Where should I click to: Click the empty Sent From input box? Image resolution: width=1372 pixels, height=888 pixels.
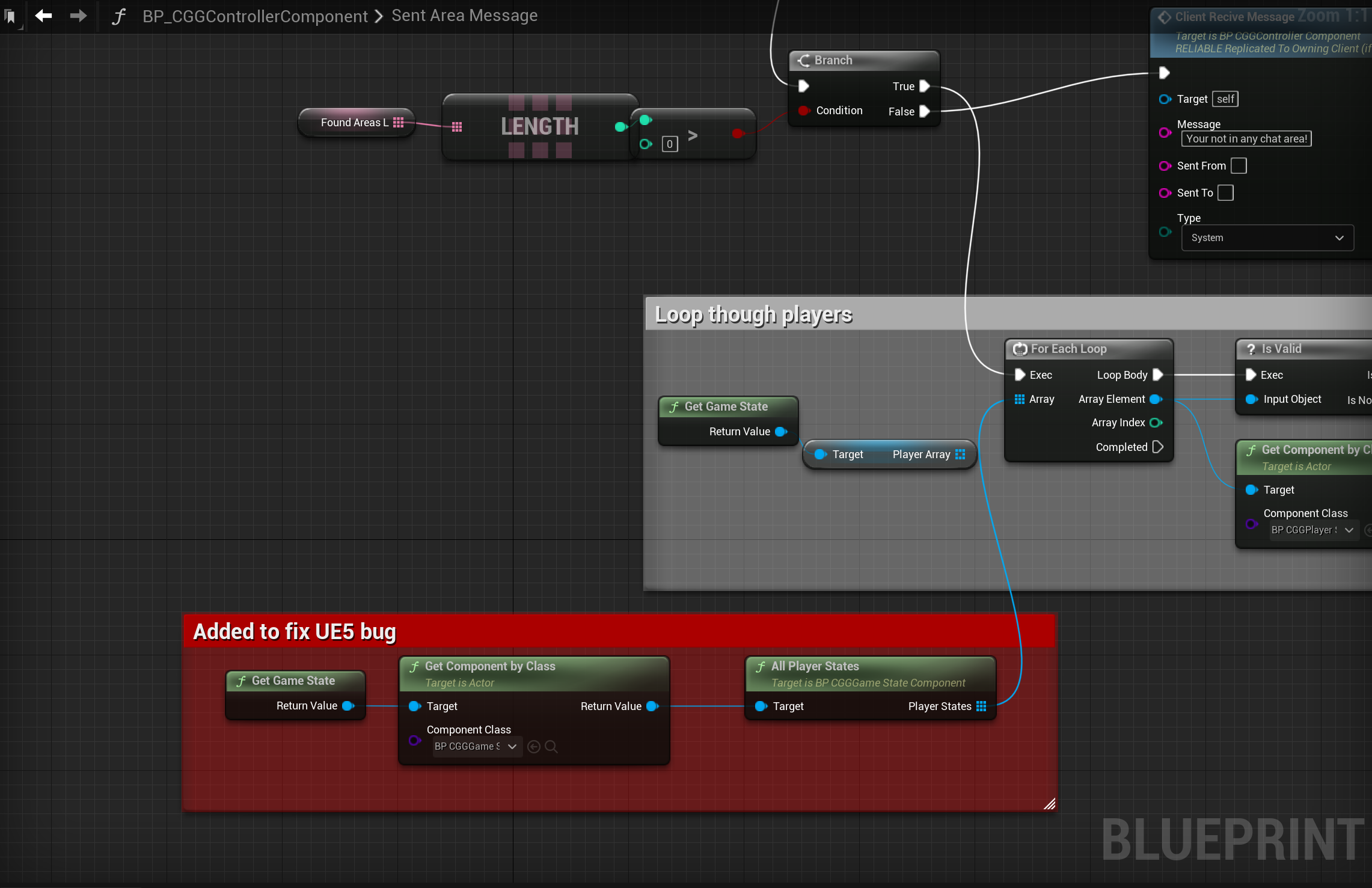click(x=1239, y=166)
